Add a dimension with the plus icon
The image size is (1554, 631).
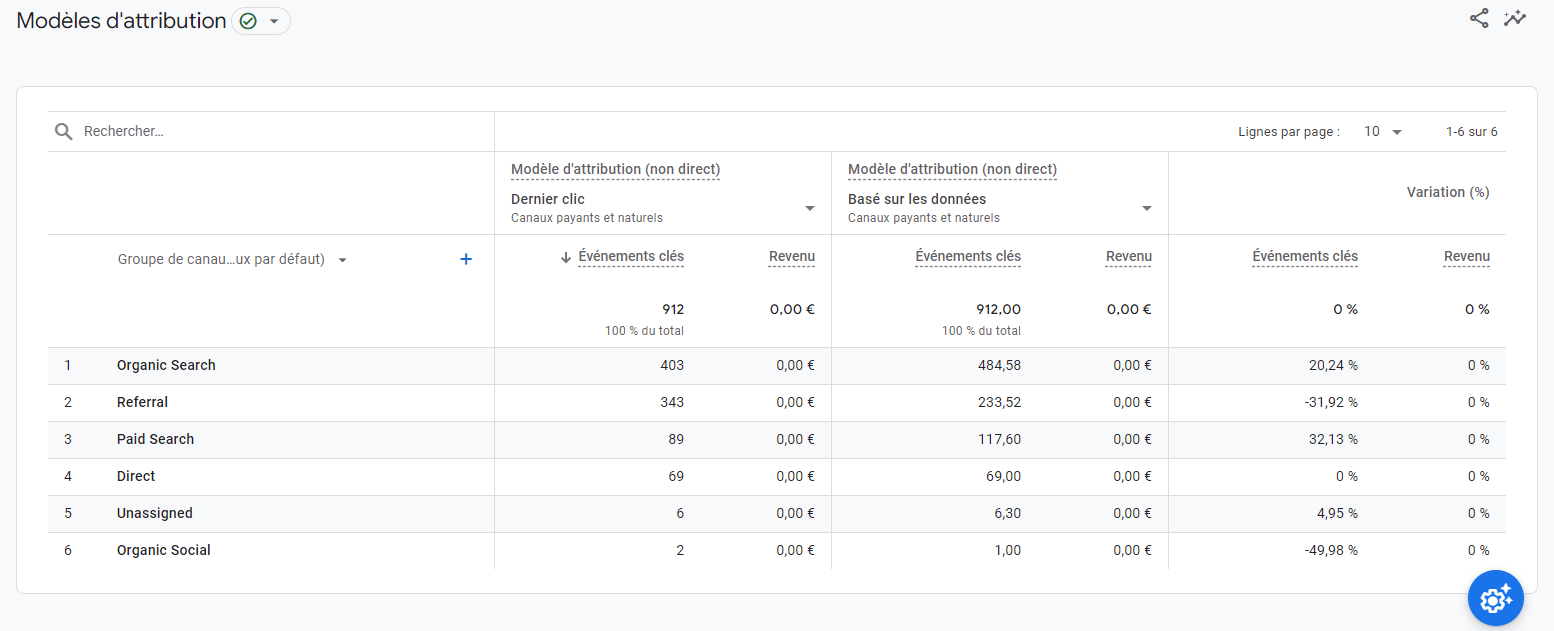465,259
